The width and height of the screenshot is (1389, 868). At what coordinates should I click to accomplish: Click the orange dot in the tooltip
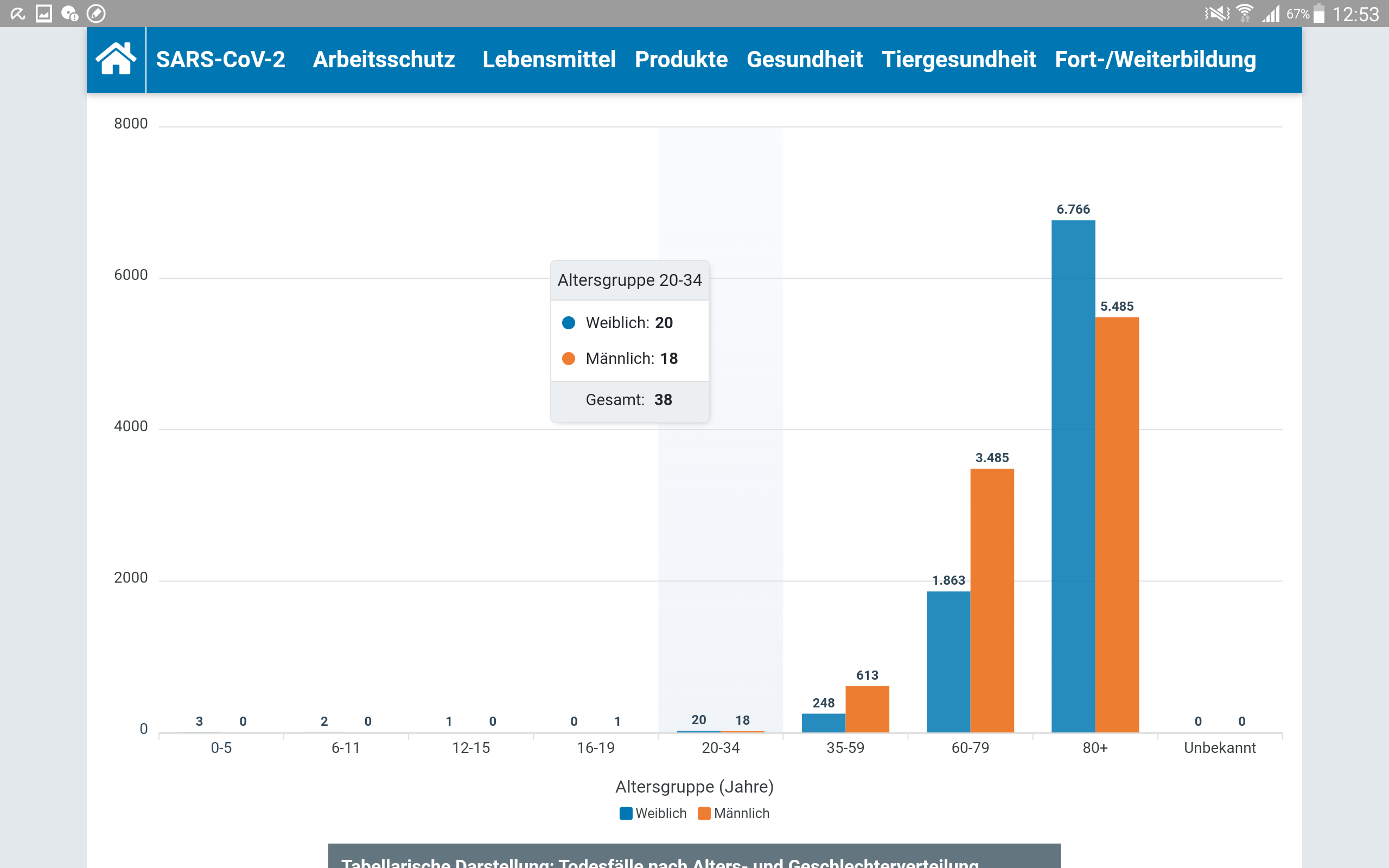tap(568, 358)
